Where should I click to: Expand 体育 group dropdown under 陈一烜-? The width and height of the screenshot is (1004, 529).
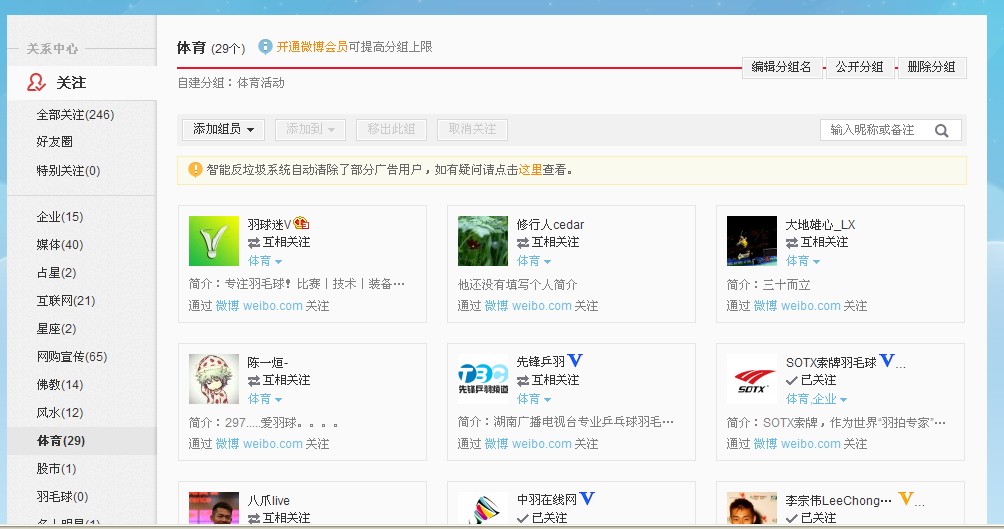(x=265, y=399)
